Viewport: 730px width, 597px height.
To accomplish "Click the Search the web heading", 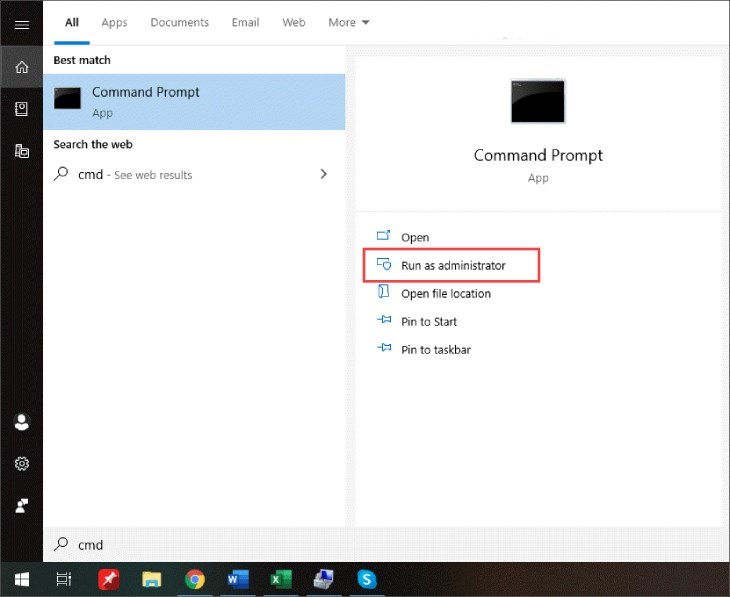I will pyautogui.click(x=93, y=144).
